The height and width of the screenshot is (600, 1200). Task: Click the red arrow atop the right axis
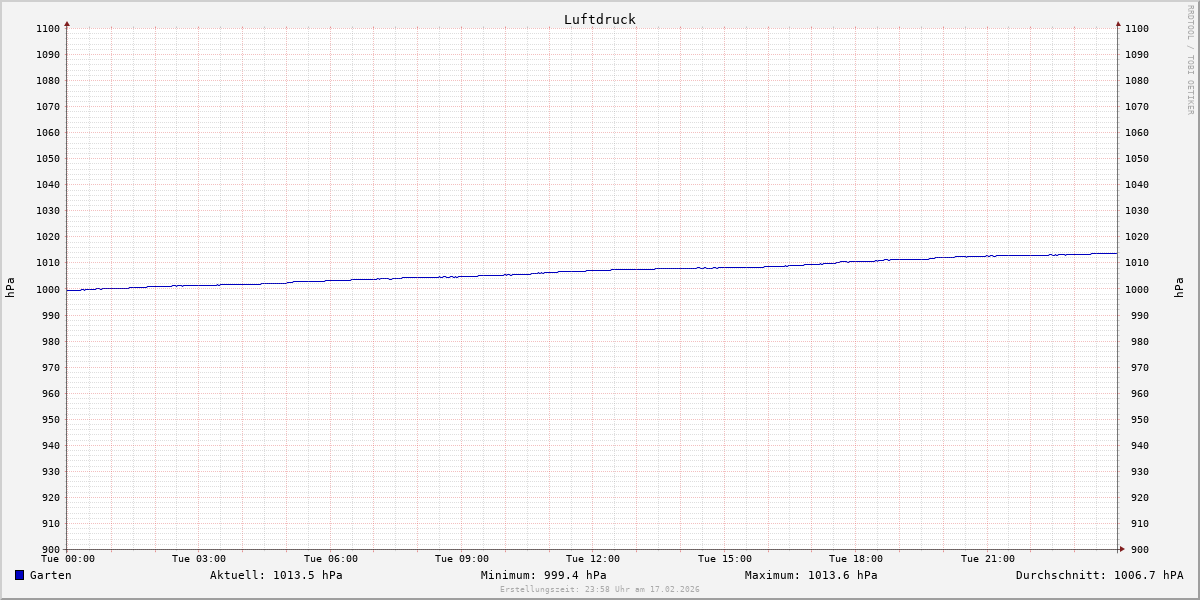point(1118,23)
